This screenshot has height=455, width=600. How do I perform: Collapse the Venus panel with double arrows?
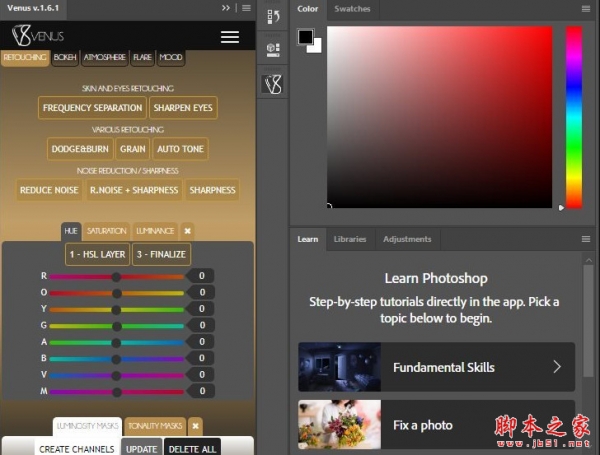point(226,7)
